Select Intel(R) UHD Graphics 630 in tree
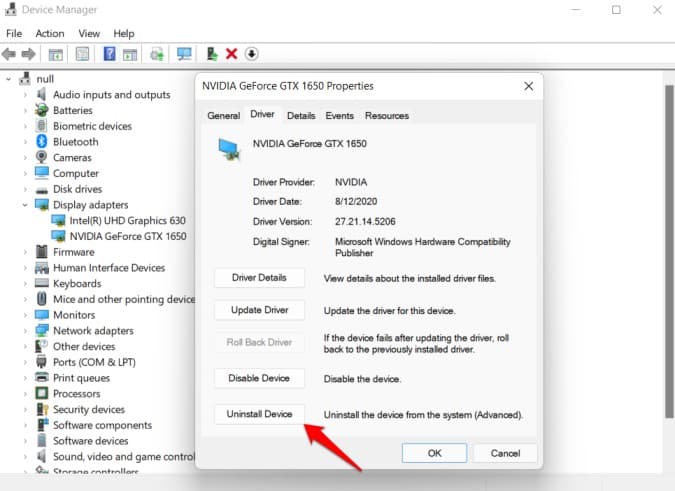The image size is (675, 491). coord(127,220)
